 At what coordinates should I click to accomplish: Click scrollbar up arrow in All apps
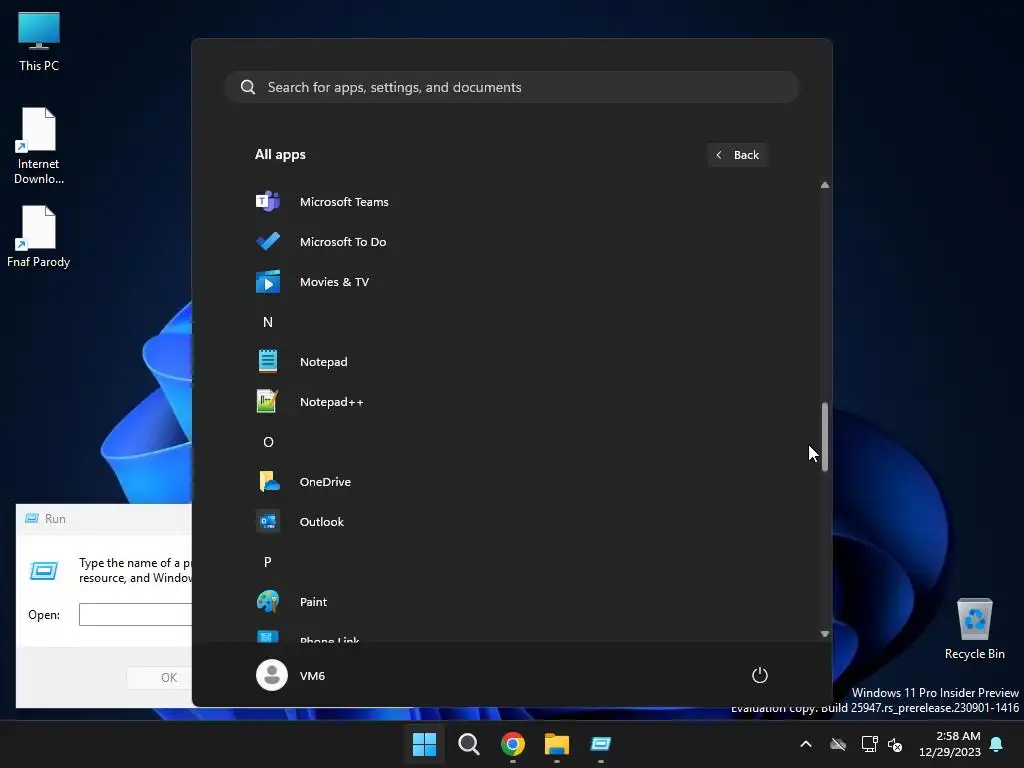point(825,185)
